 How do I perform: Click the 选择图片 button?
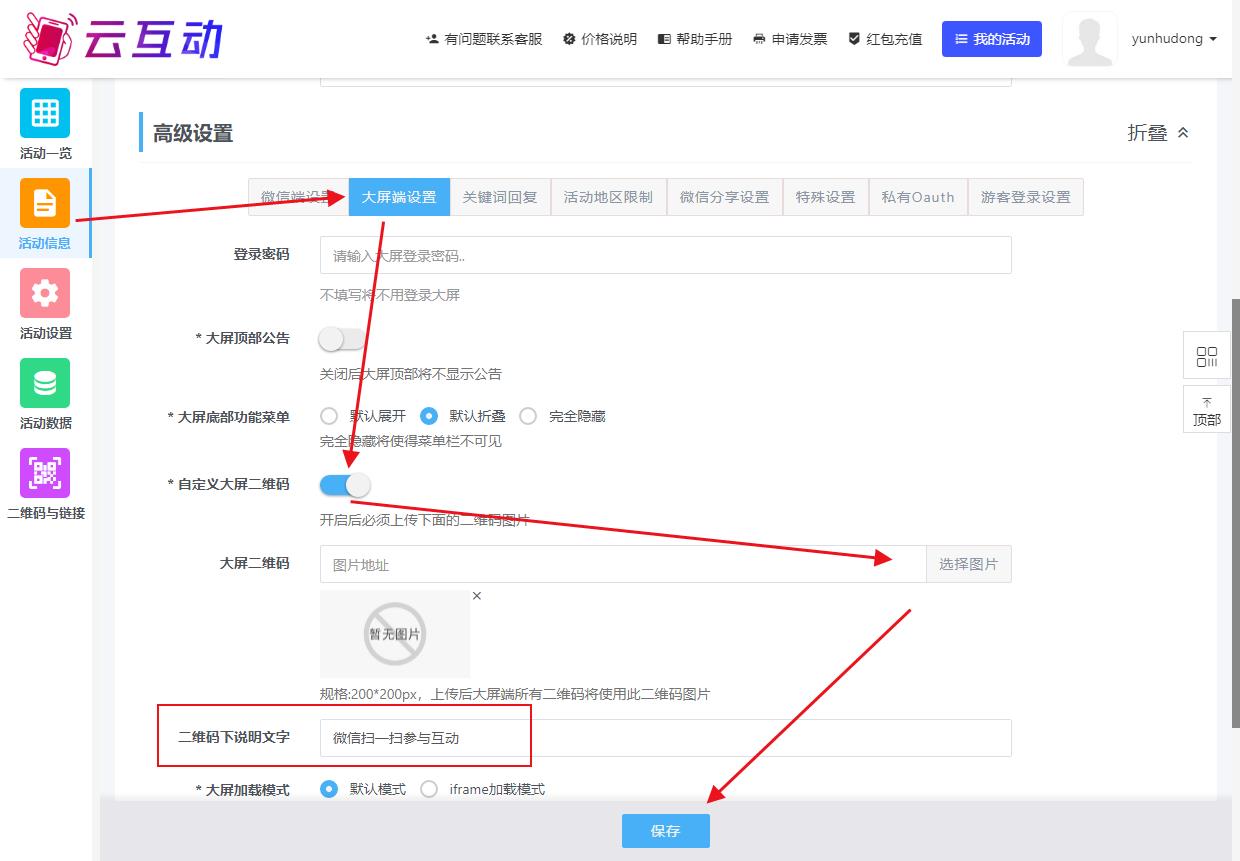969,564
